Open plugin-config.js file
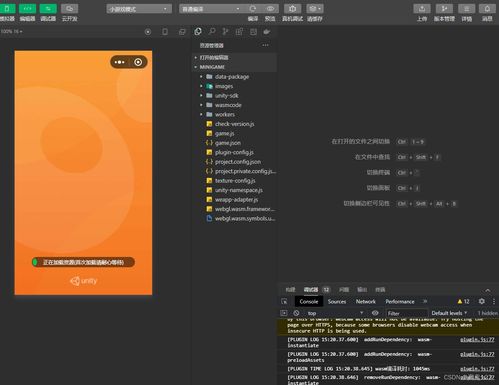 (234, 152)
